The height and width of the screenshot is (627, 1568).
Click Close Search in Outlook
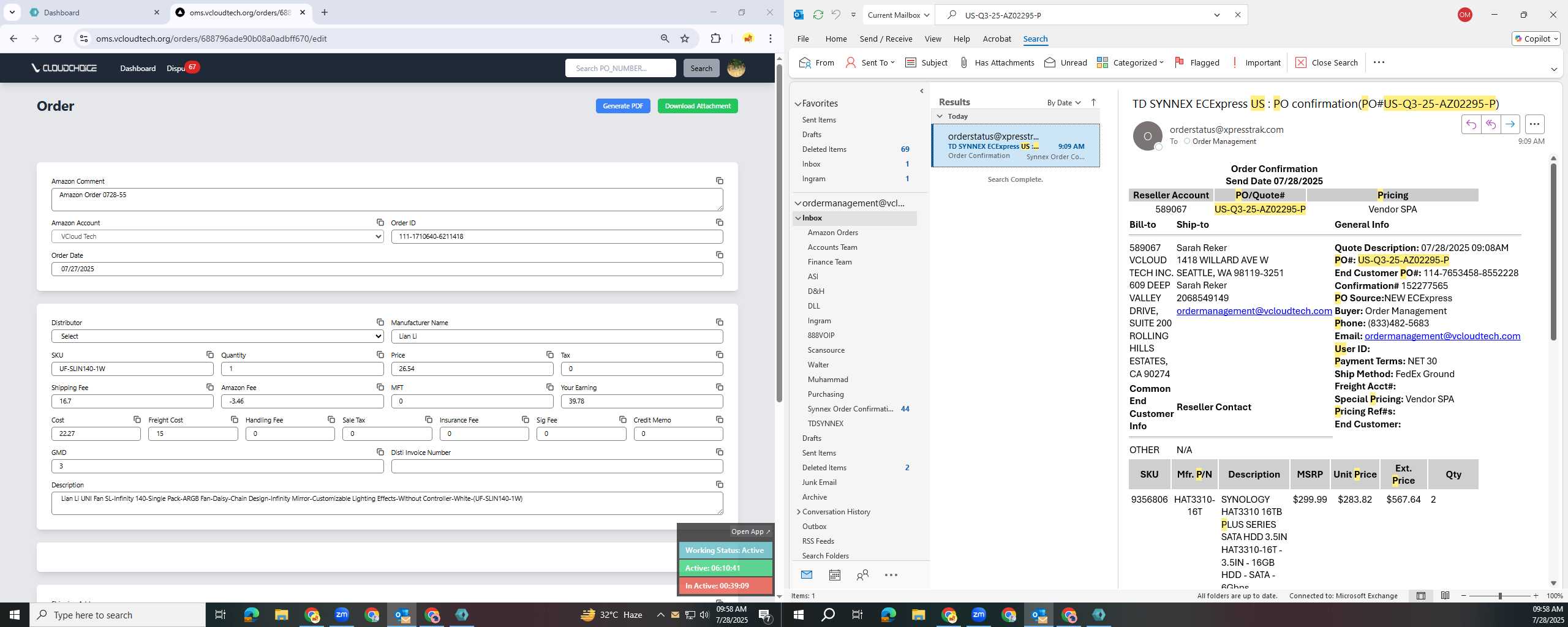tap(1327, 62)
